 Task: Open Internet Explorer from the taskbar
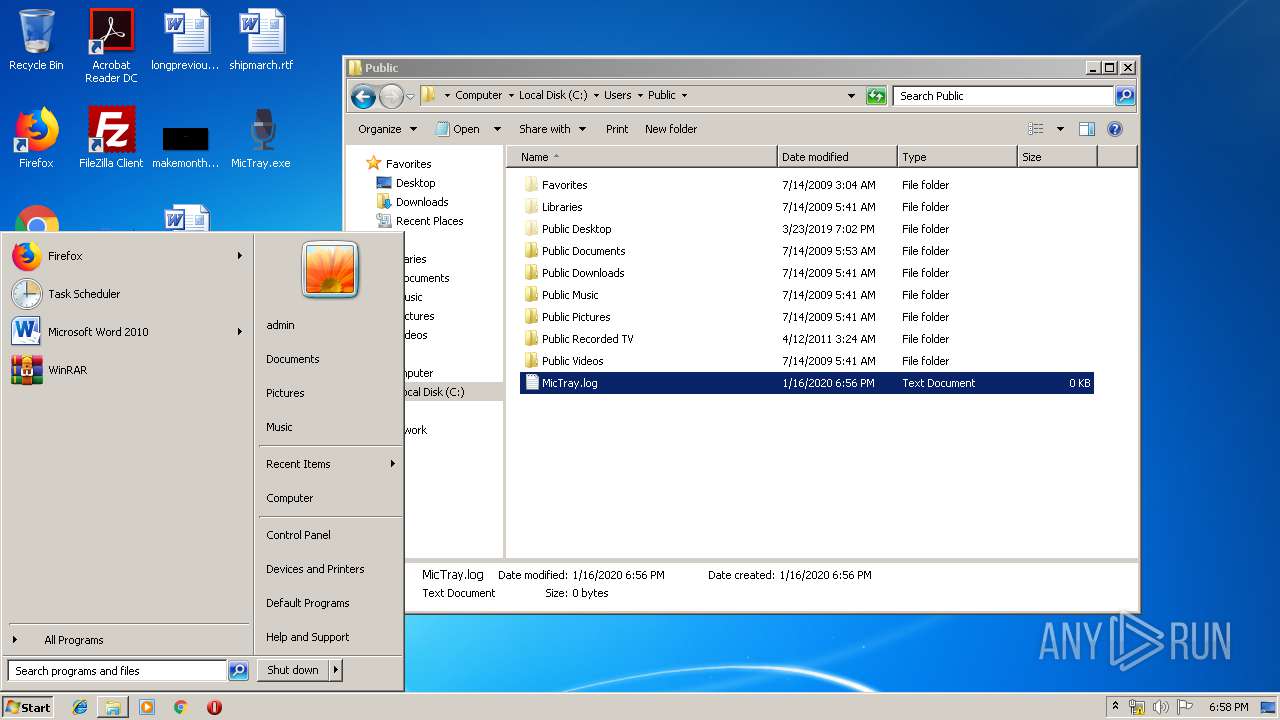click(80, 707)
